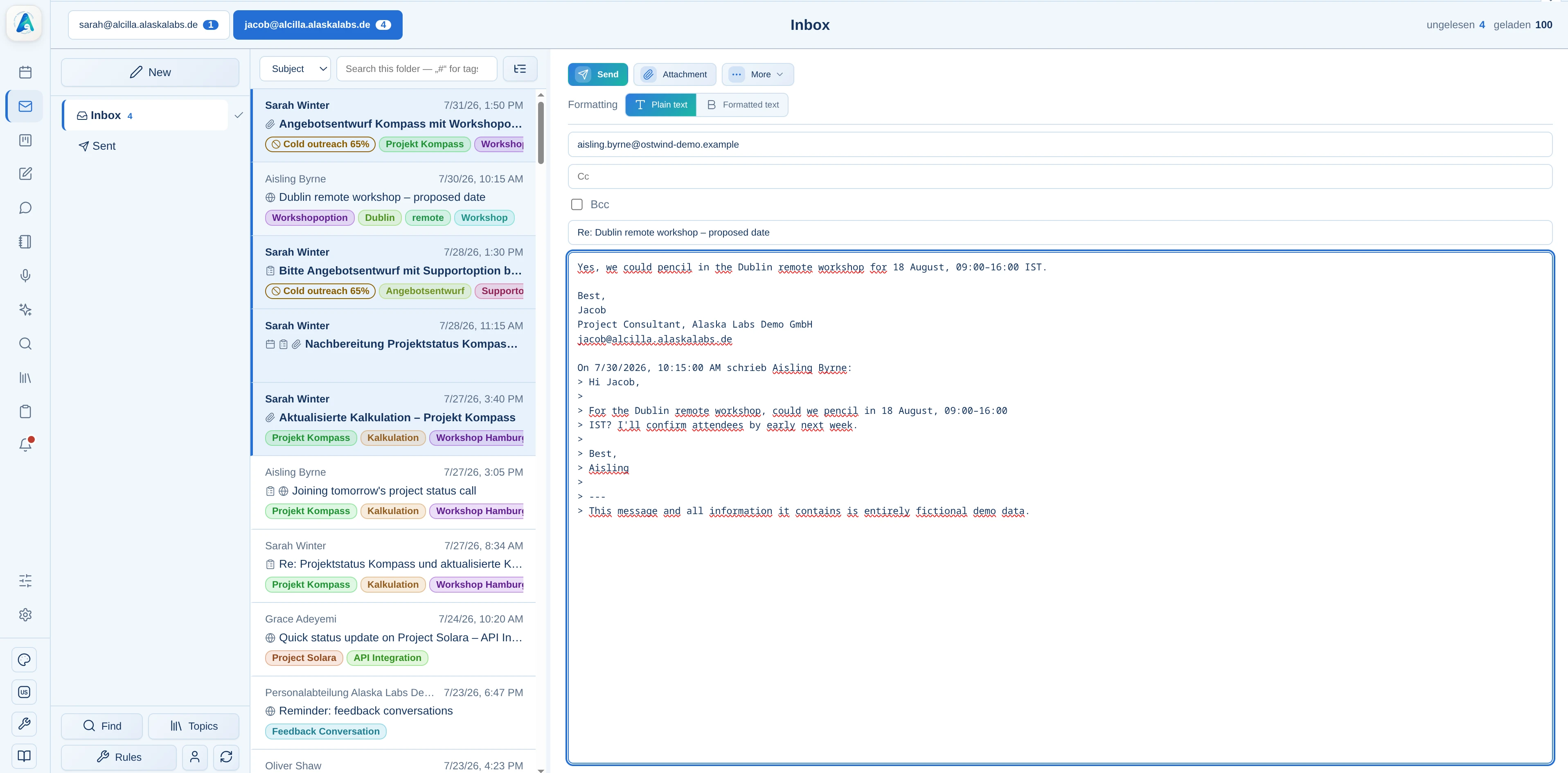Open the AI sparkles icon in sidebar
This screenshot has width=1568, height=773.
(x=25, y=310)
